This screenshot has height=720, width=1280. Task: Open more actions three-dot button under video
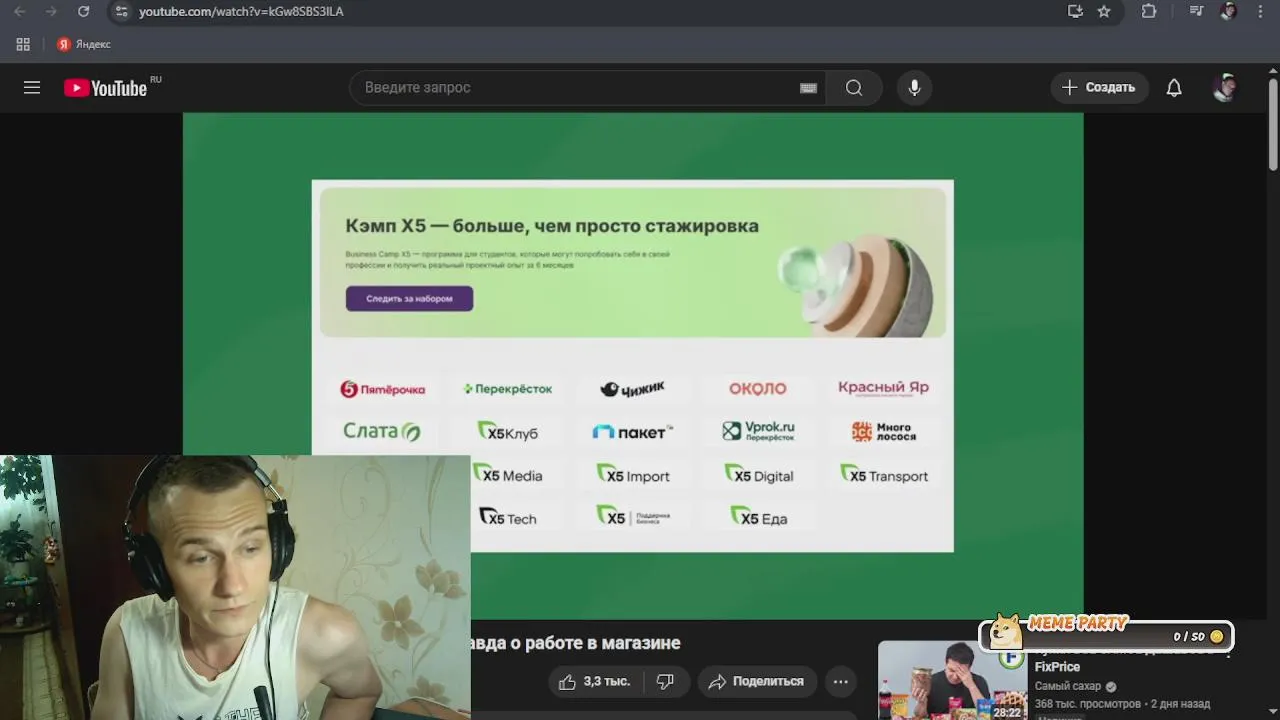[x=841, y=682]
